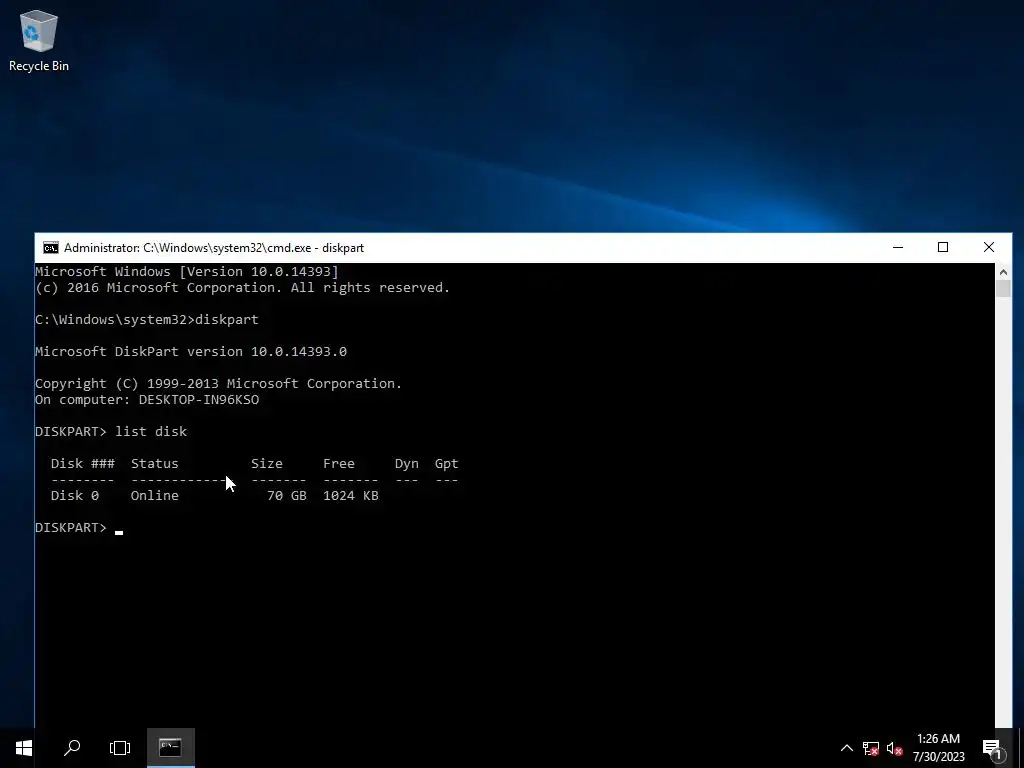Screen dimensions: 1024x768
Task: Click the 'Size' column header
Action: (x=267, y=464)
